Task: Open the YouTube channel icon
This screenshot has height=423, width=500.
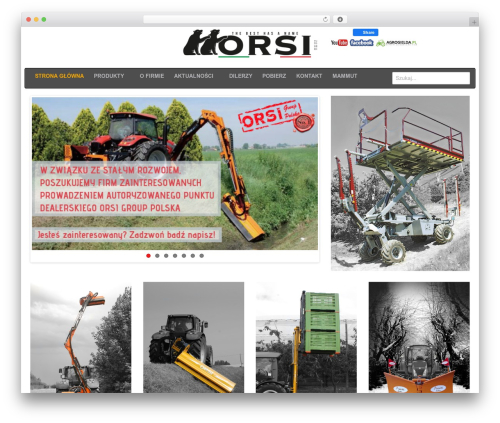Action: point(339,43)
